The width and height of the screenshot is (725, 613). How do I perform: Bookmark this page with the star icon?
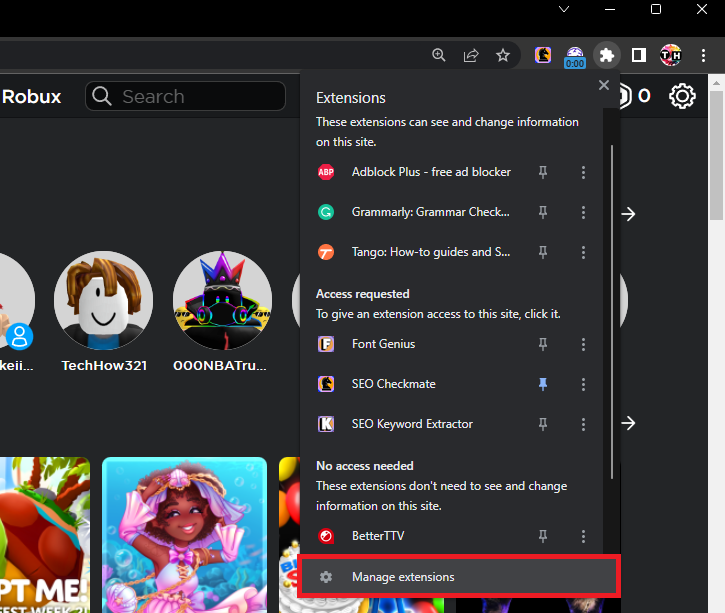tap(503, 55)
